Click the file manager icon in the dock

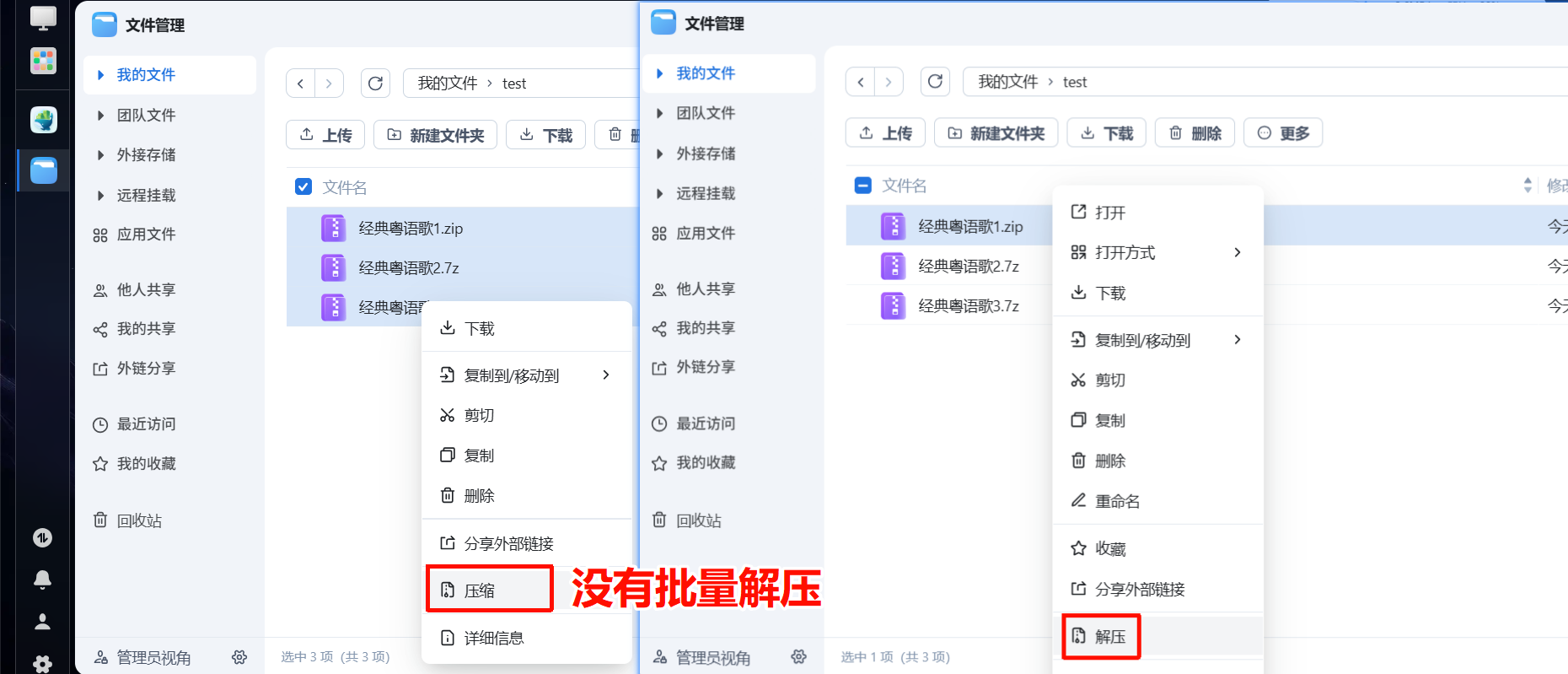coord(44,170)
